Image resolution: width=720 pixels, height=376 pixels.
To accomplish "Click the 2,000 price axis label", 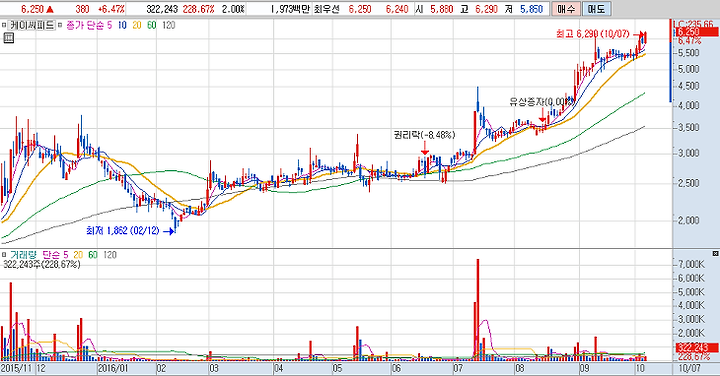I will 689,220.
